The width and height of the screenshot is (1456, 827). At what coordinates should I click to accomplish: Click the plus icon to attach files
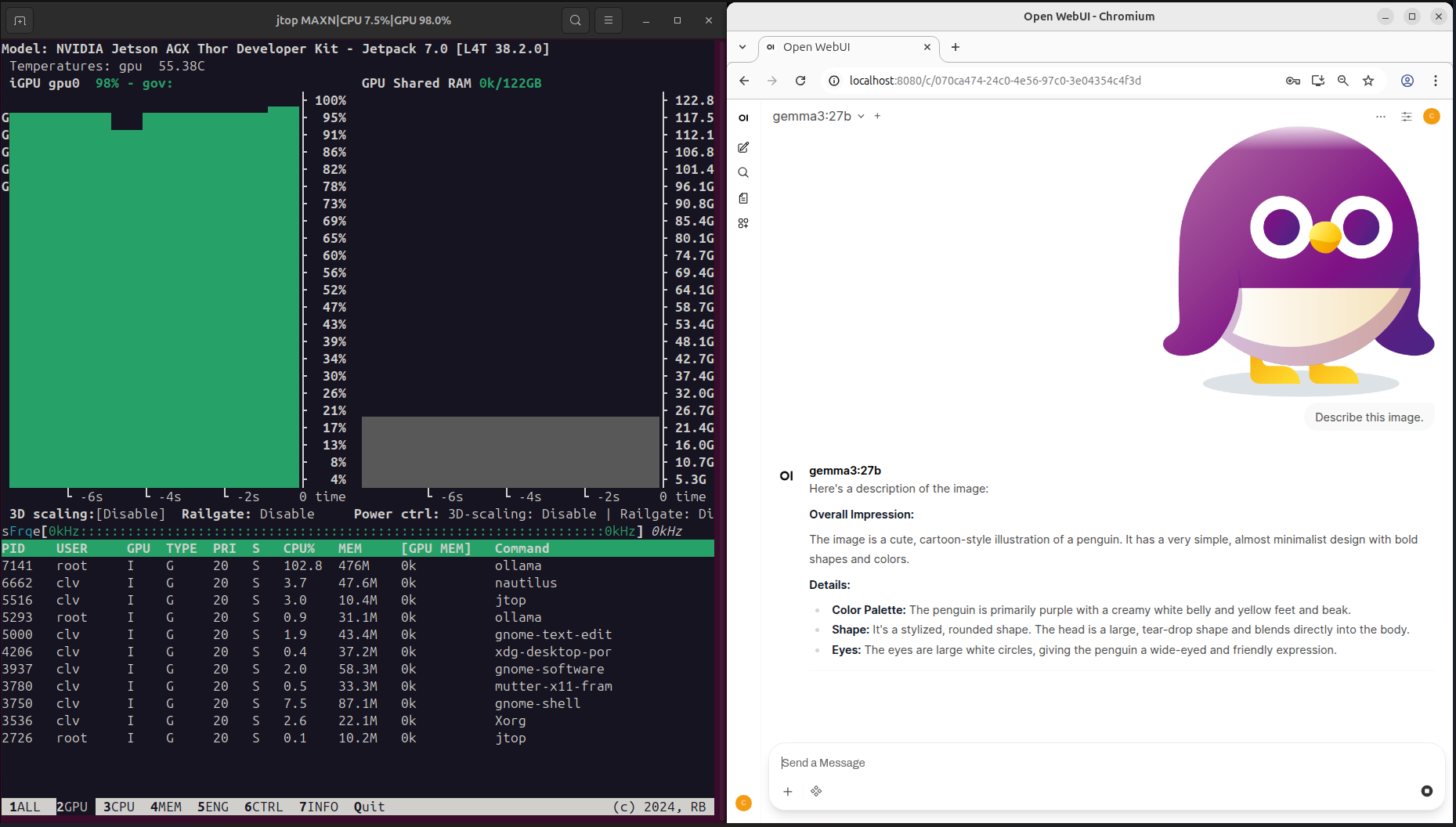[x=788, y=792]
